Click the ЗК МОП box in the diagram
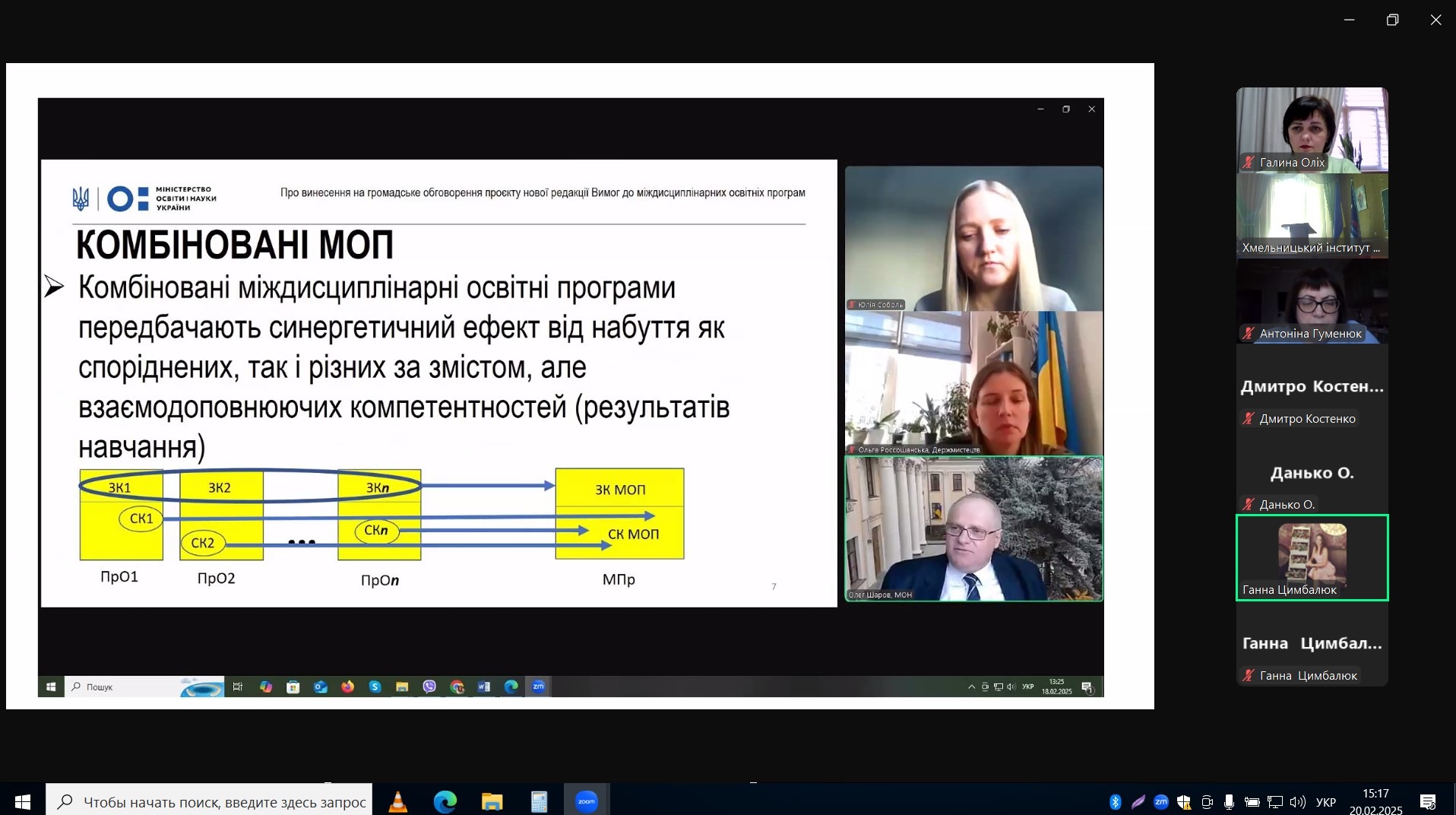The width and height of the screenshot is (1456, 815). click(619, 489)
